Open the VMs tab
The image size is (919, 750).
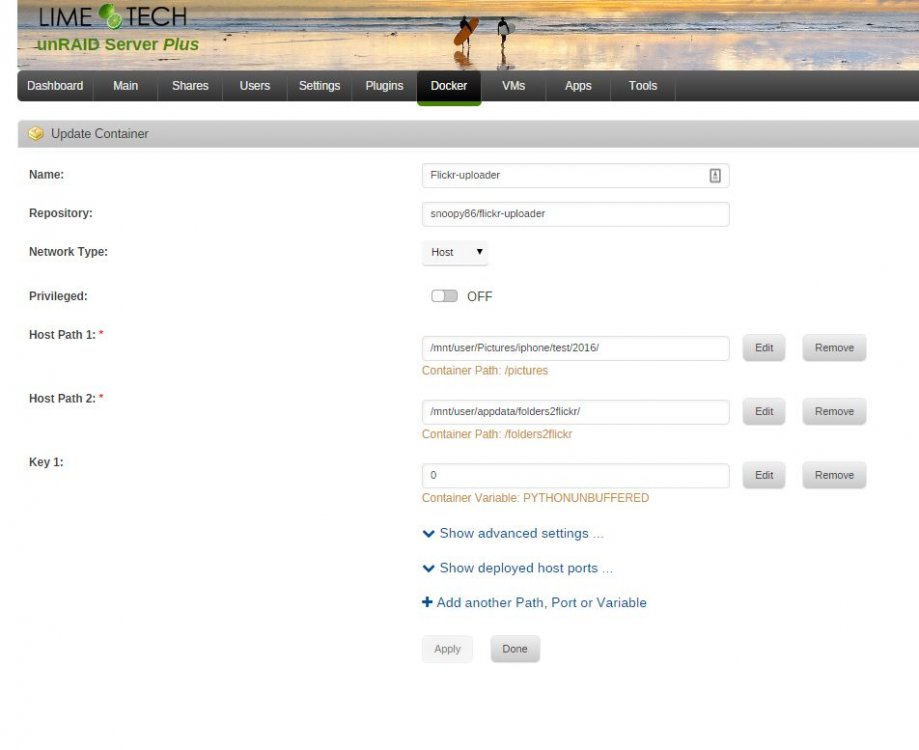[513, 86]
